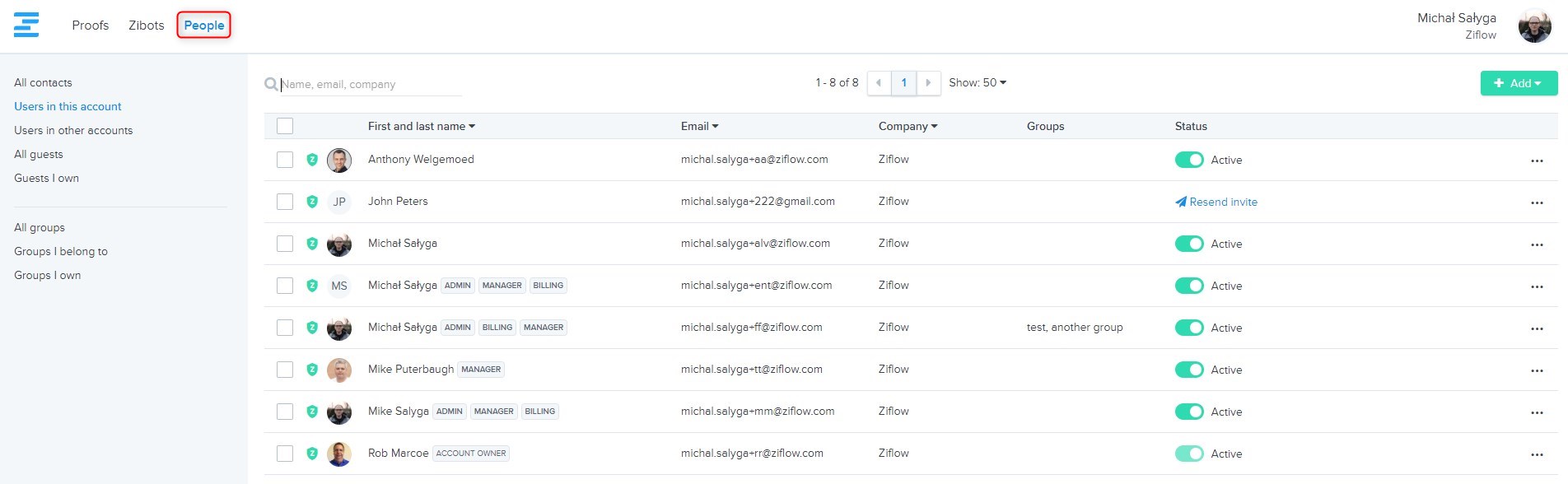Click Mike Puterbaugh's avatar photo

tap(339, 370)
